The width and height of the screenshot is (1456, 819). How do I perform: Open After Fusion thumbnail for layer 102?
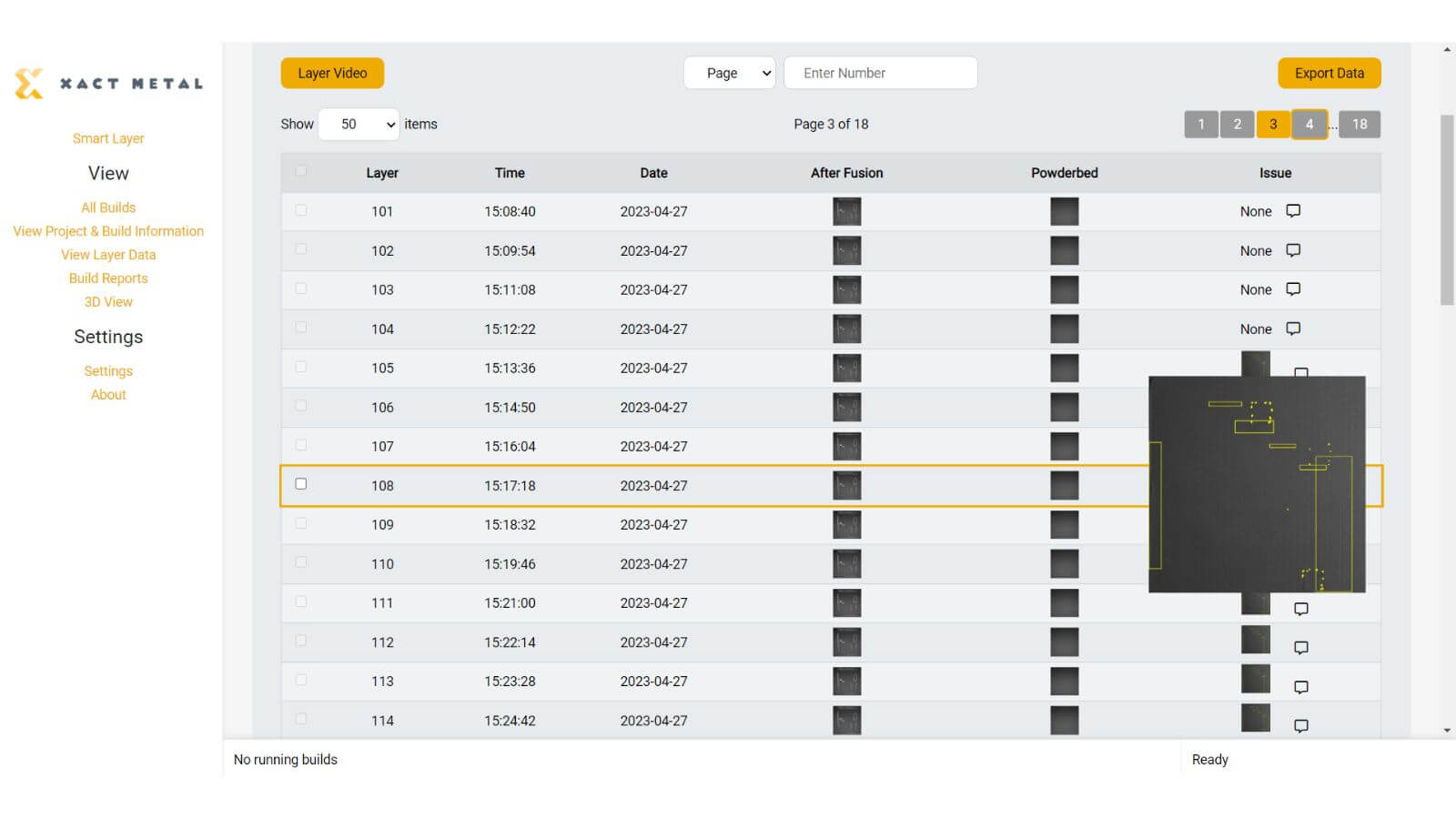(846, 250)
